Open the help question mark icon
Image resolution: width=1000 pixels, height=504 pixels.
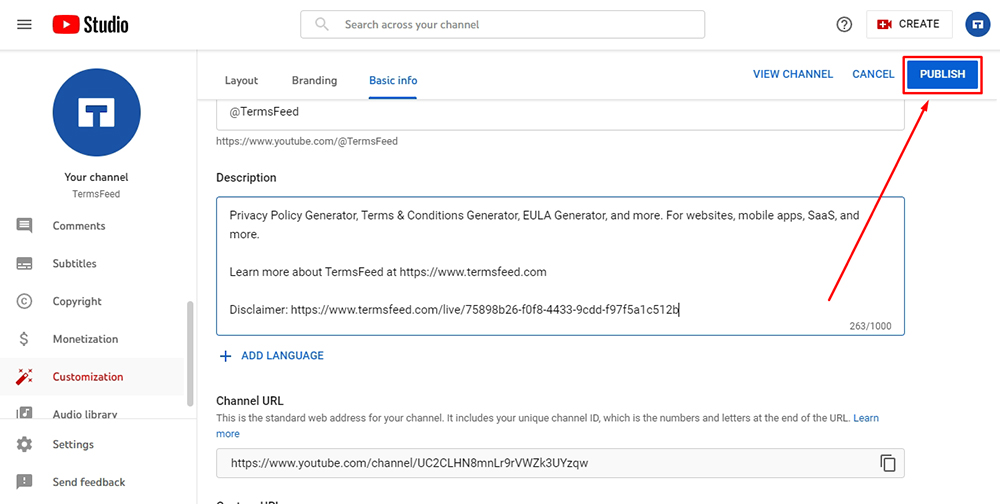[844, 24]
